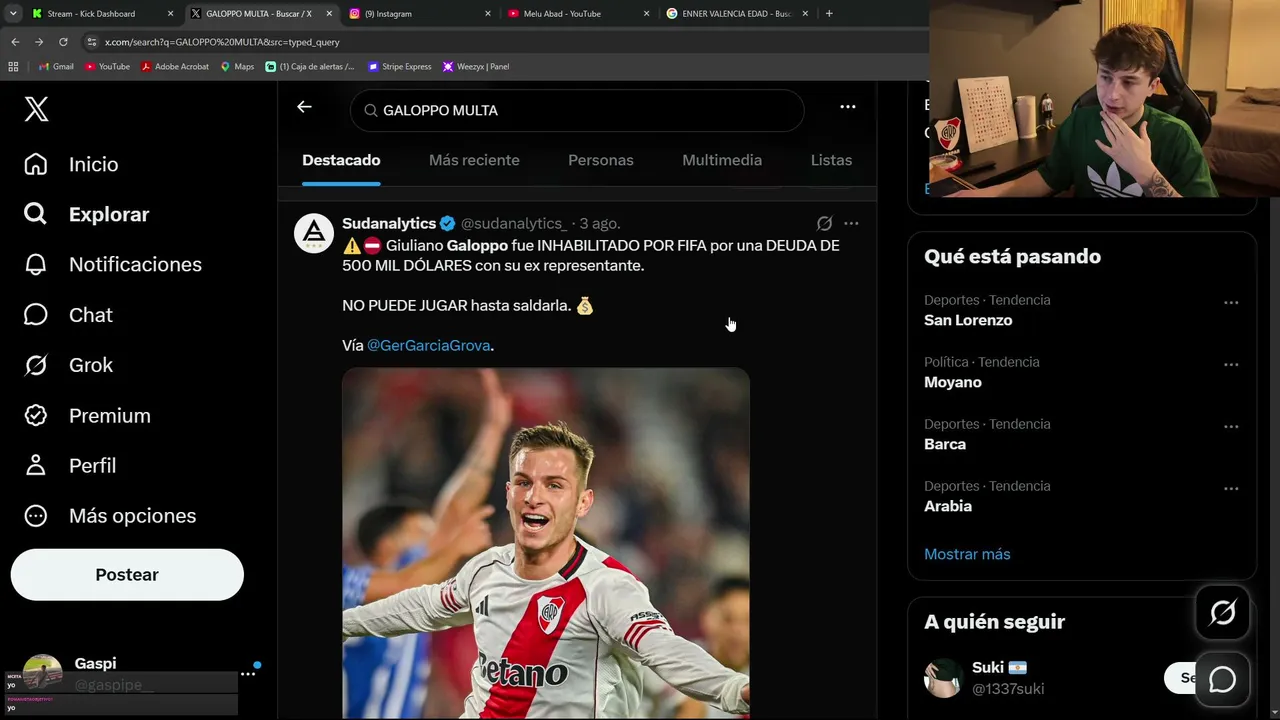
Task: Open Sudanalytics profile avatar
Action: pyautogui.click(x=314, y=233)
